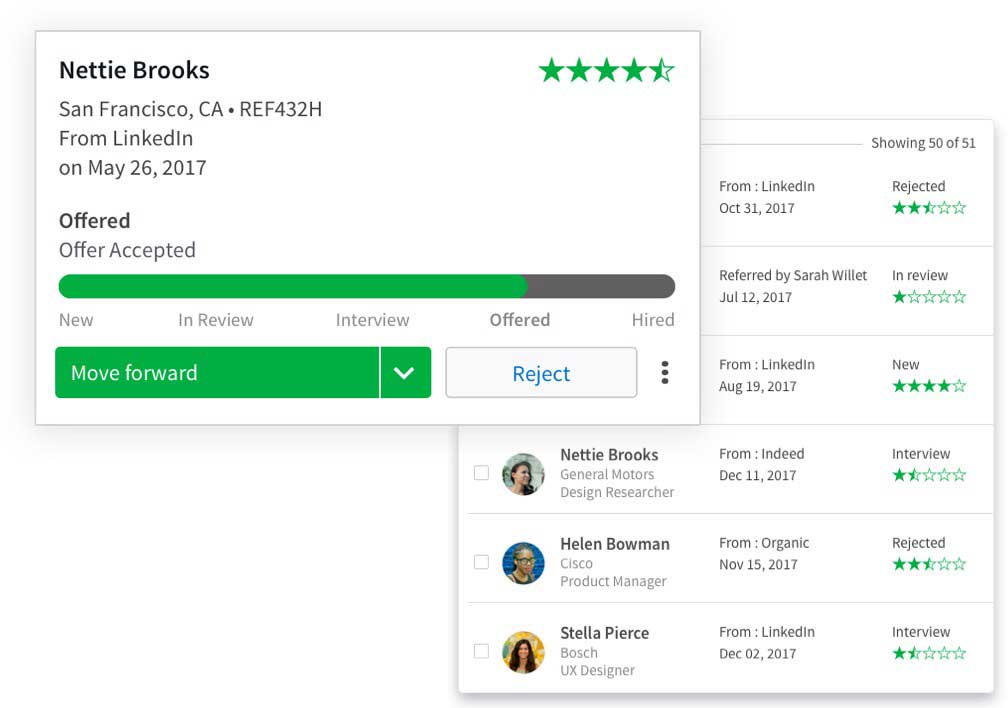Click four-star rating on Aug 19 row
1008x708 pixels.
pos(928,386)
